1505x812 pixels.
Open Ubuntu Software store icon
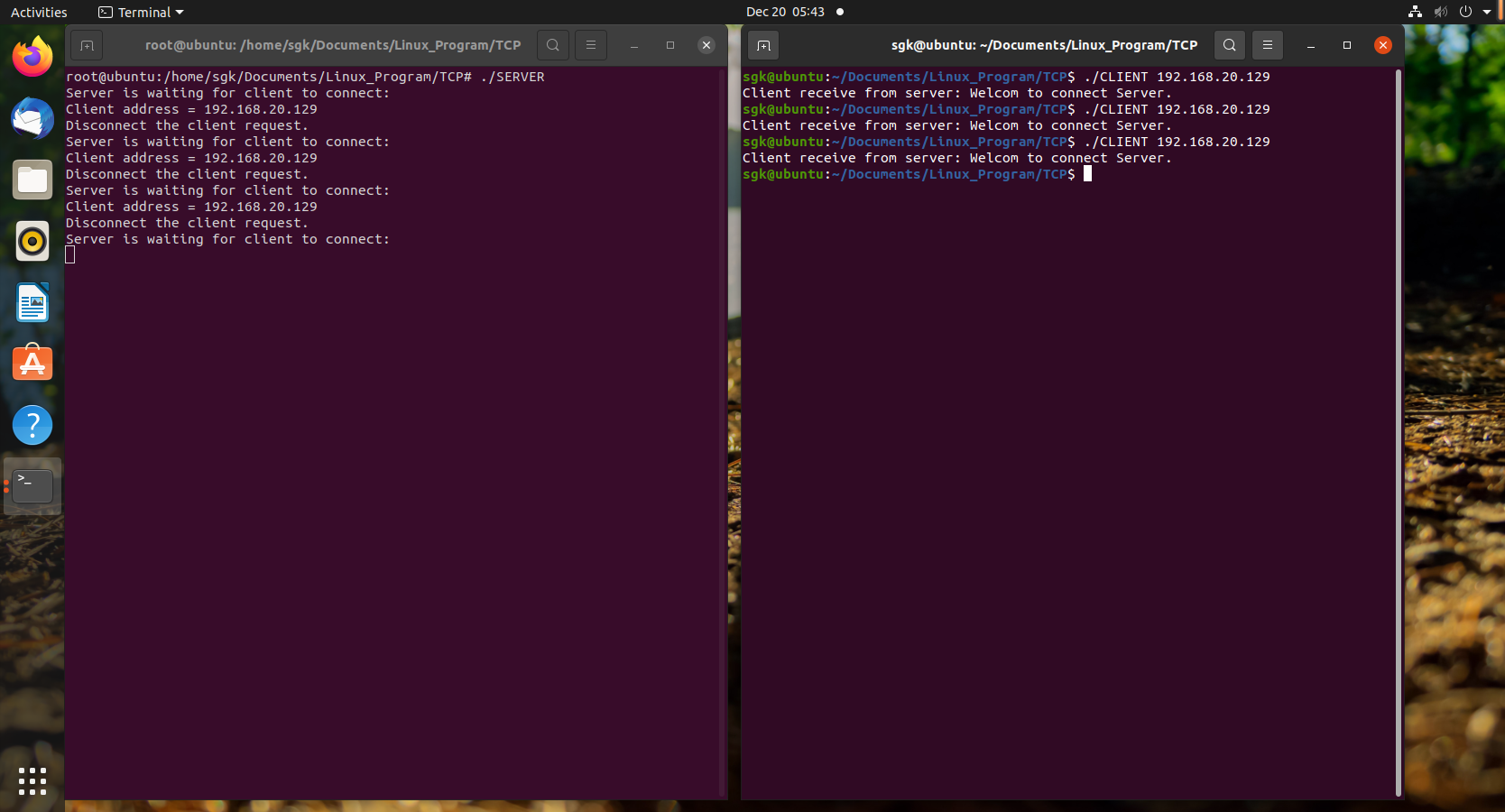32,364
